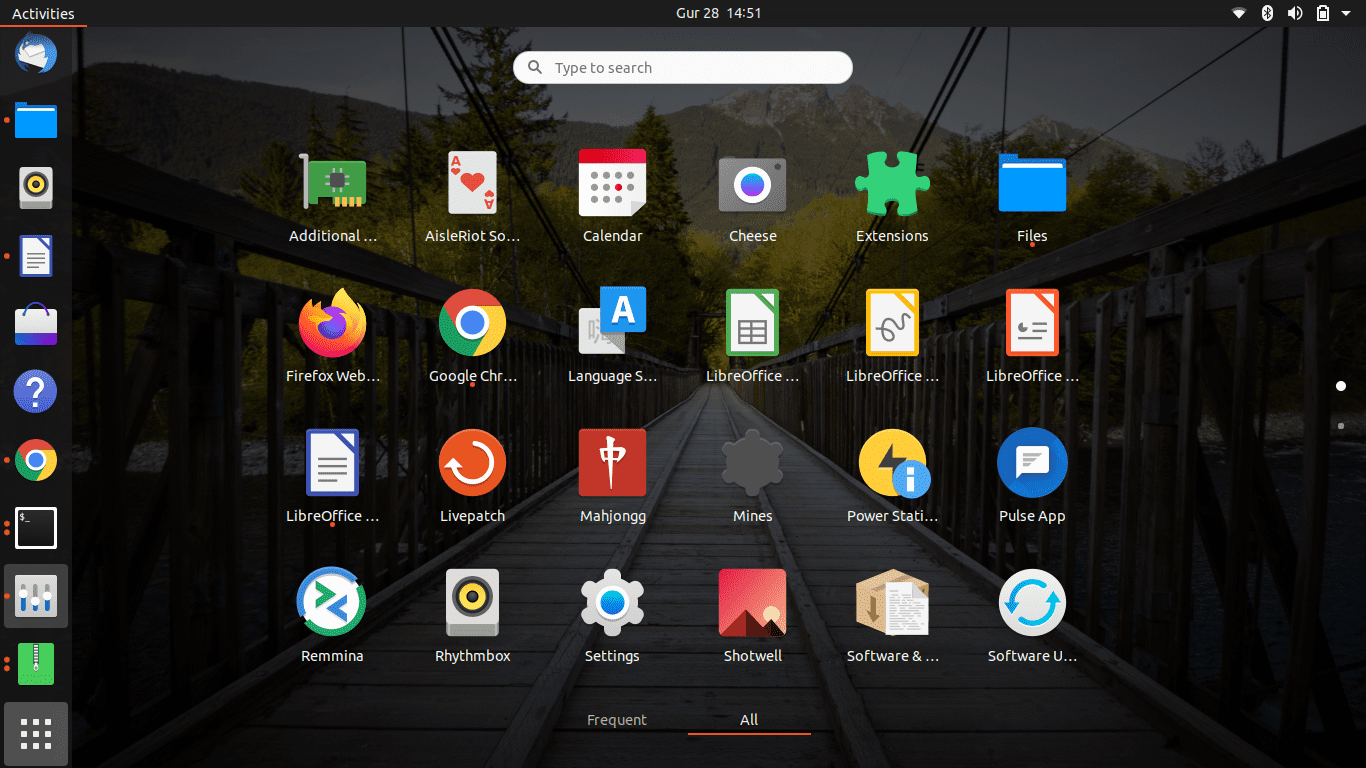Open the Livepatch app
This screenshot has height=768, width=1366.
point(472,463)
